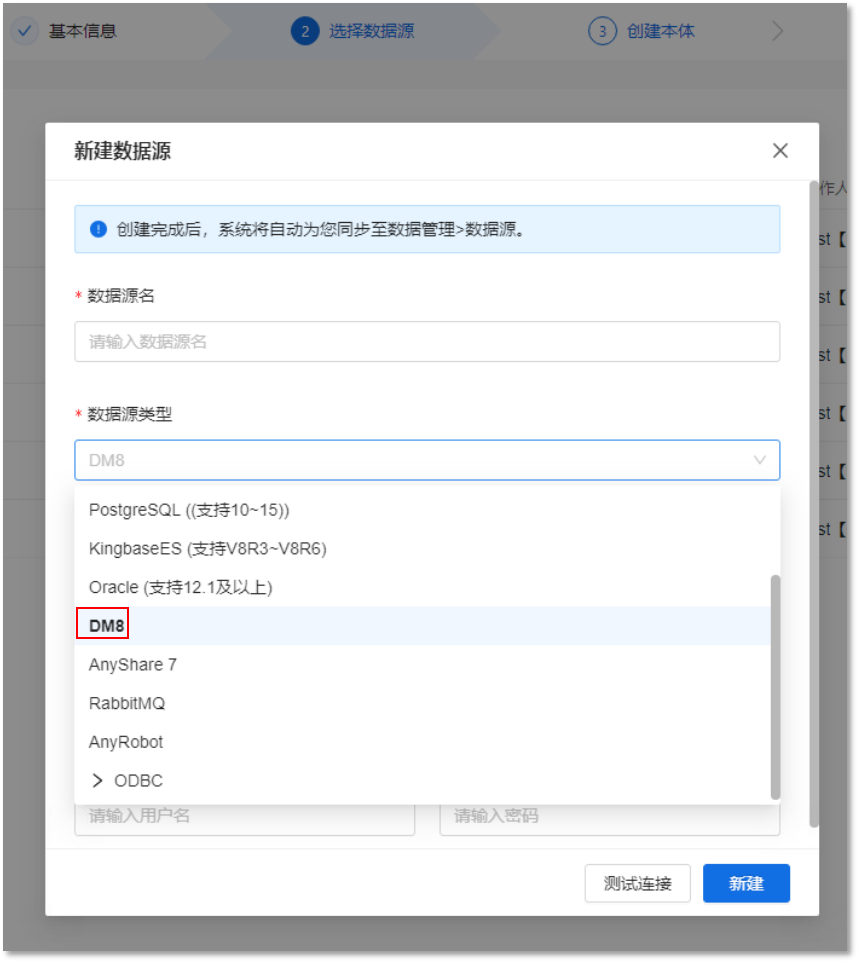The image size is (859, 962).
Task: Click the blue 新建 button
Action: tap(746, 883)
